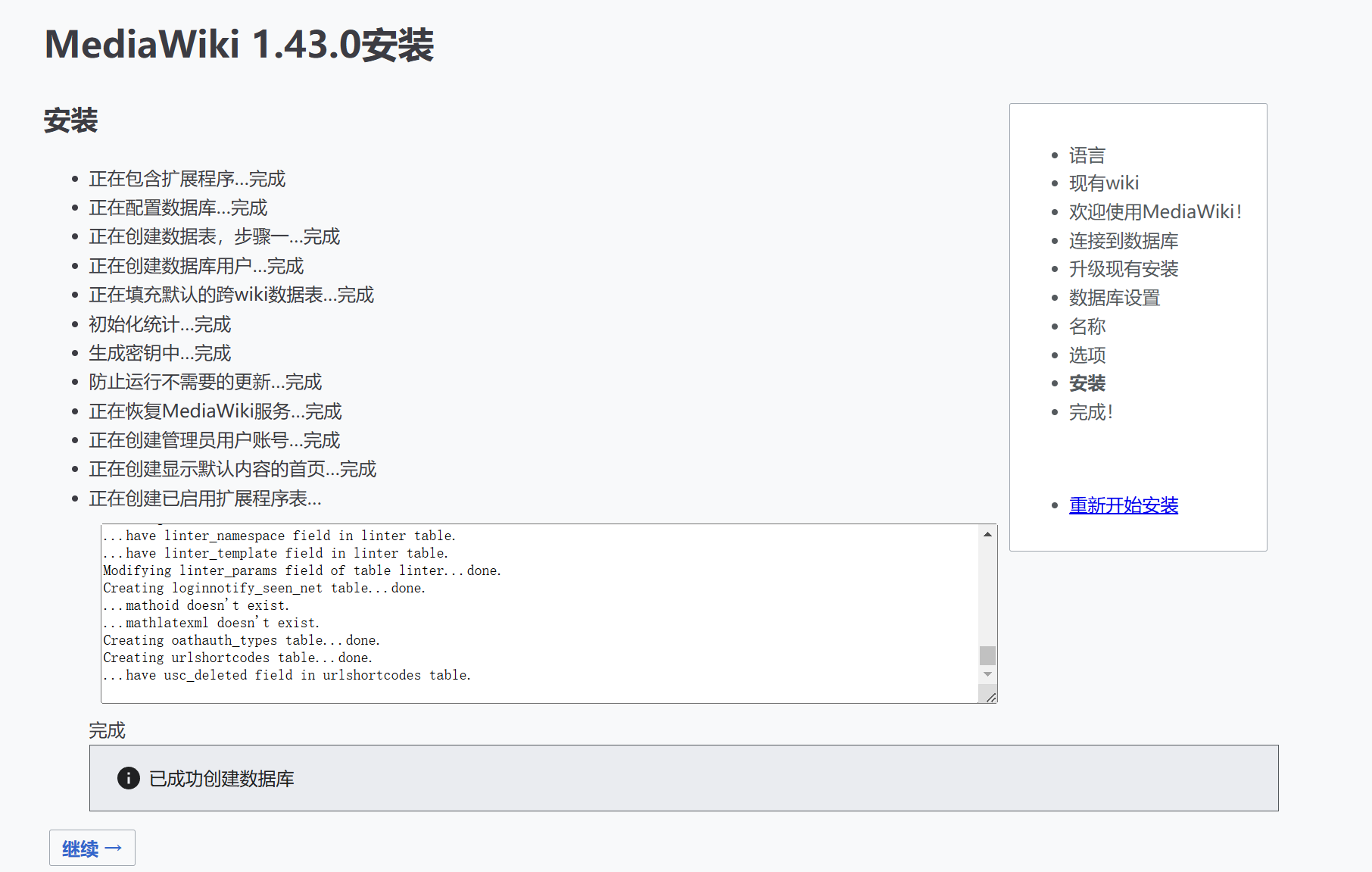Screen dimensions: 1372x872
Task: Select the 选项 sidebar entry
Action: (1086, 355)
